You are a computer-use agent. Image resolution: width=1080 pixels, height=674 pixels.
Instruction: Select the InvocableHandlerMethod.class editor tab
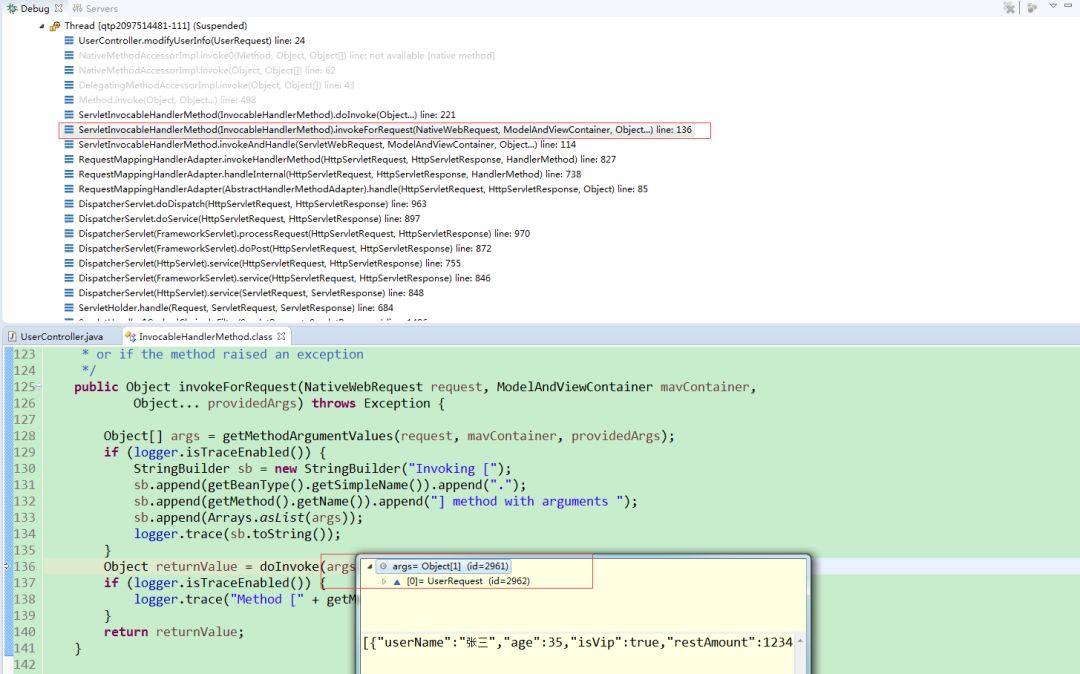pos(205,337)
